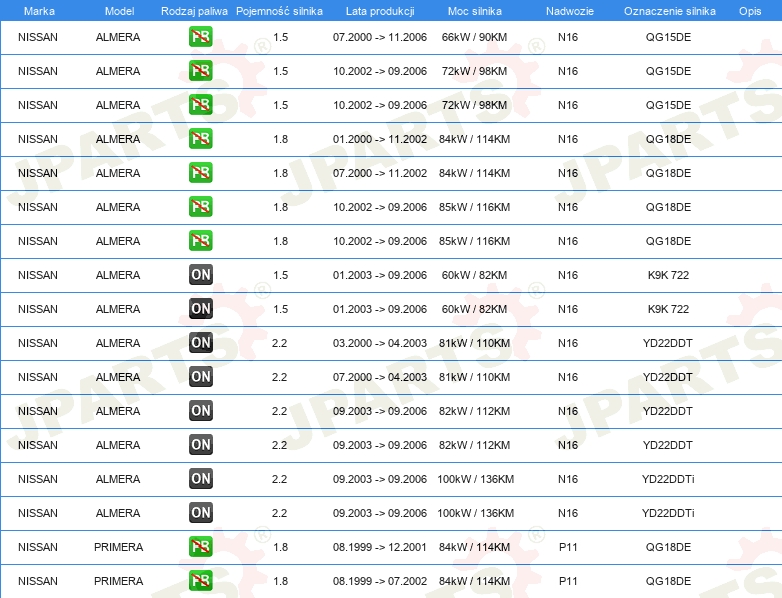This screenshot has width=782, height=598.
Task: Click the ON diesel icon in the 03.2000 -> 04.2003 row
Action: coord(200,343)
